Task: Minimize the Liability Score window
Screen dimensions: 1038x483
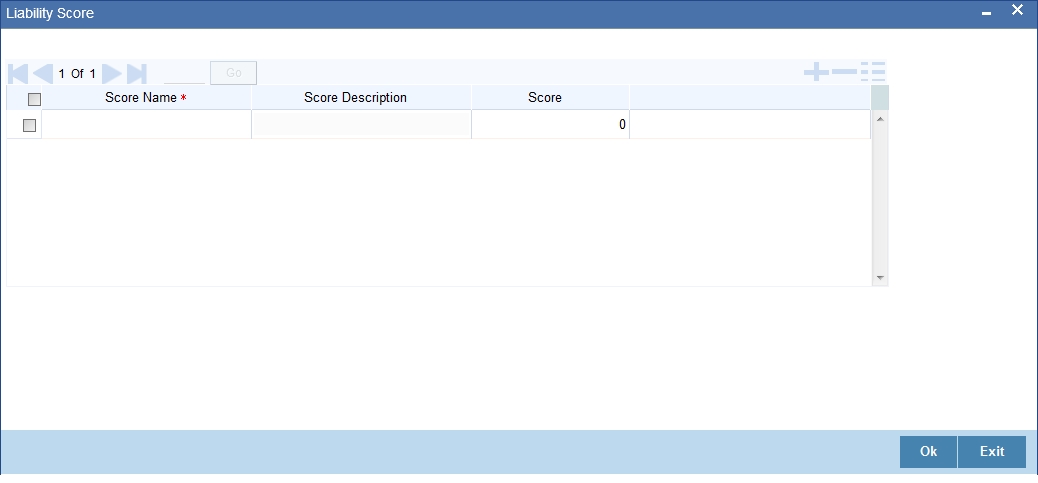Action: [986, 13]
